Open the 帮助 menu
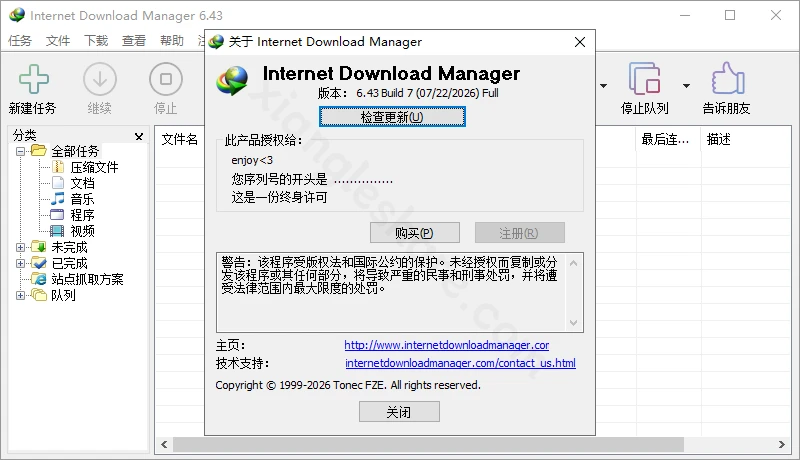Viewport: 800px width, 460px height. 172,40
